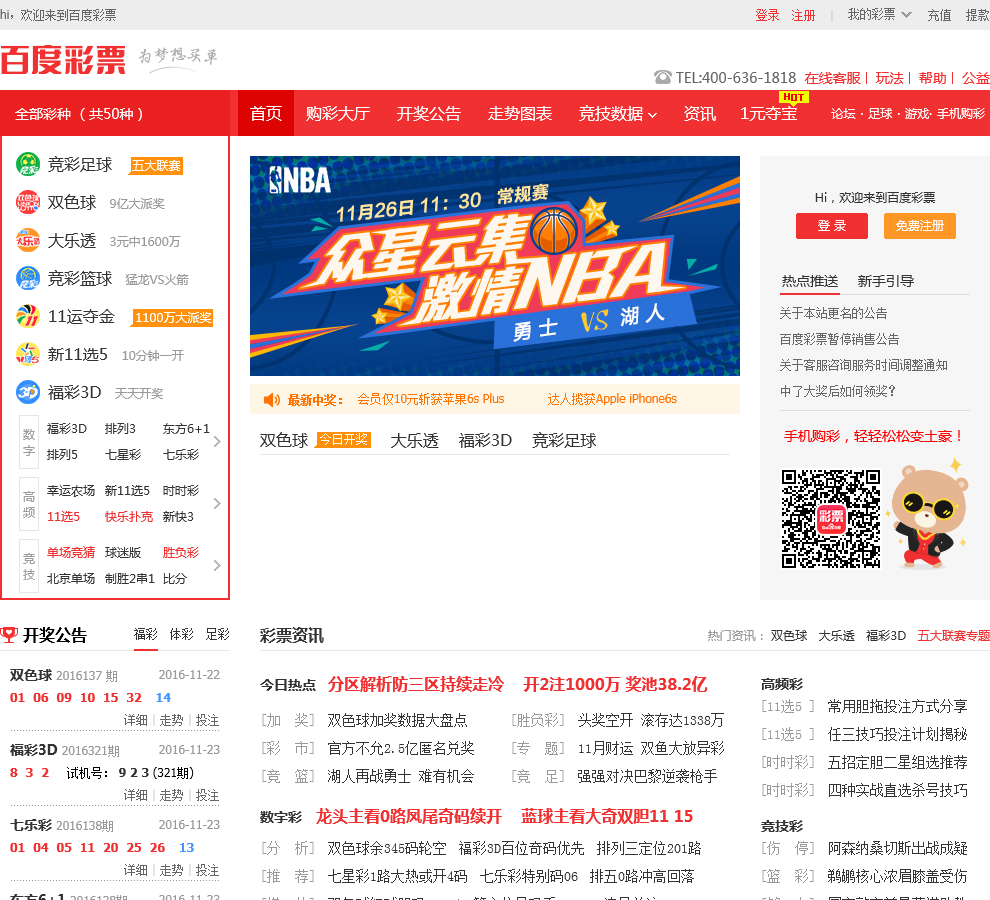Screen dimensions: 990x900
Task: Switch to the 新手引导 tab
Action: tap(886, 281)
